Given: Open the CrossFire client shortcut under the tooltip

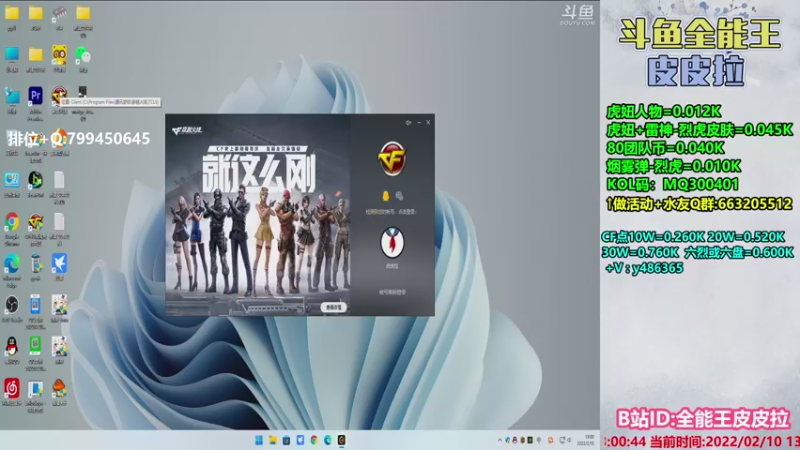Looking at the screenshot, I should pyautogui.click(x=59, y=100).
